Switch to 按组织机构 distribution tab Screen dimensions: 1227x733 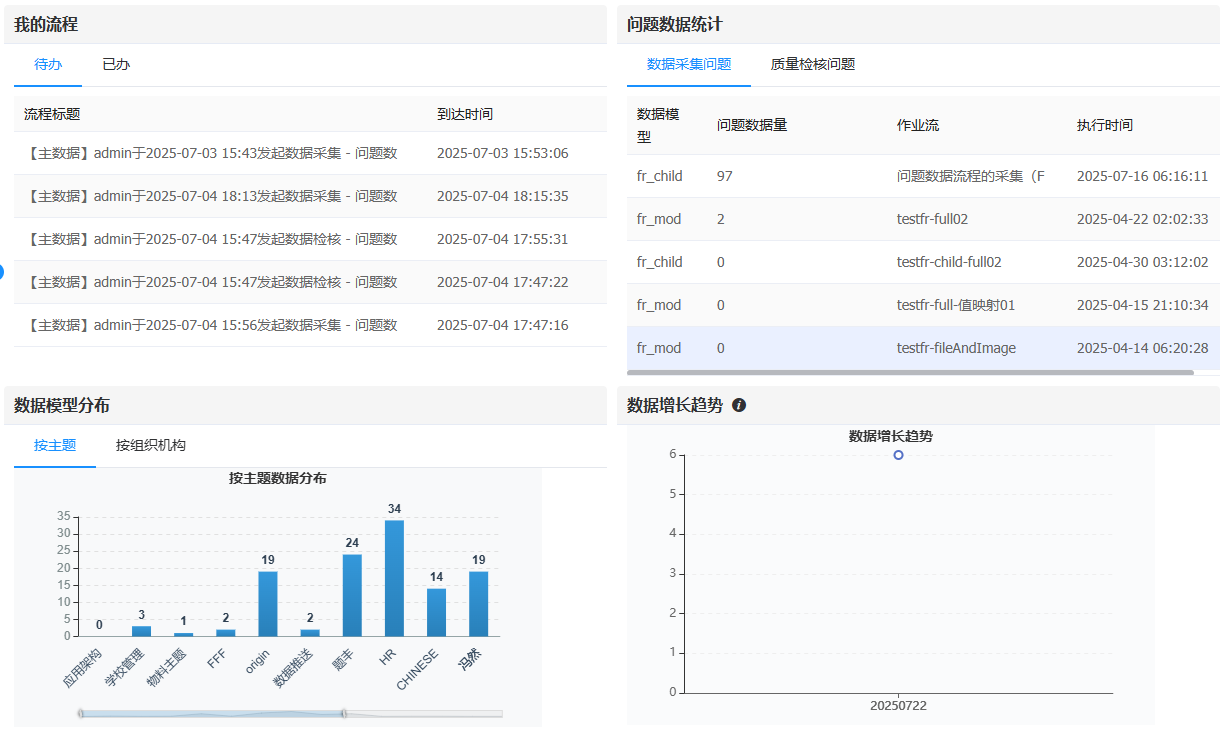151,446
